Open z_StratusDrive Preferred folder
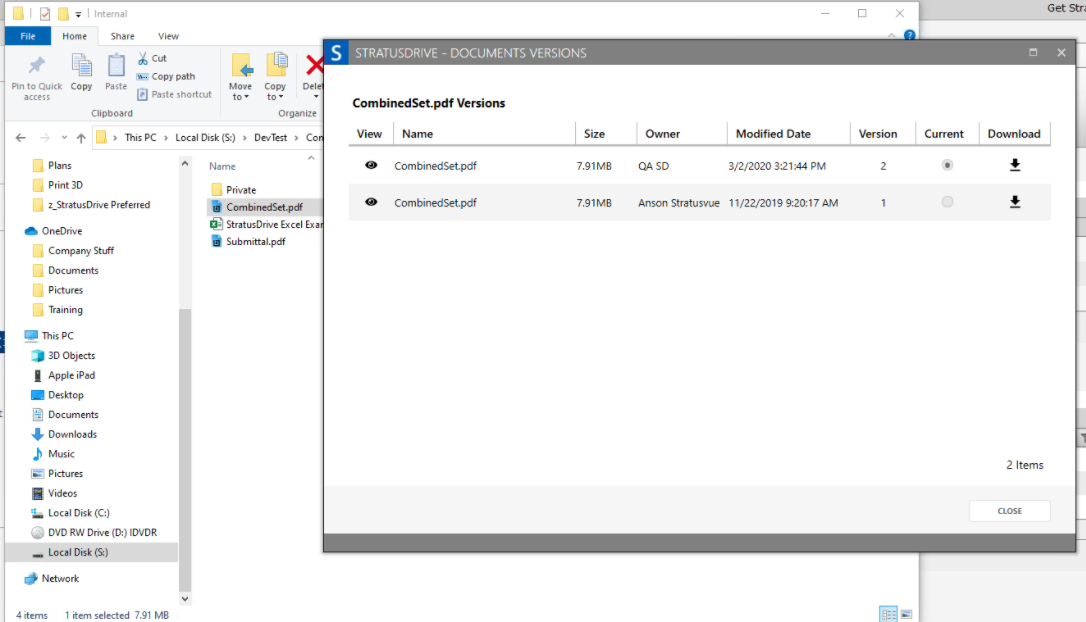The width and height of the screenshot is (1086, 622). pyautogui.click(x=98, y=205)
